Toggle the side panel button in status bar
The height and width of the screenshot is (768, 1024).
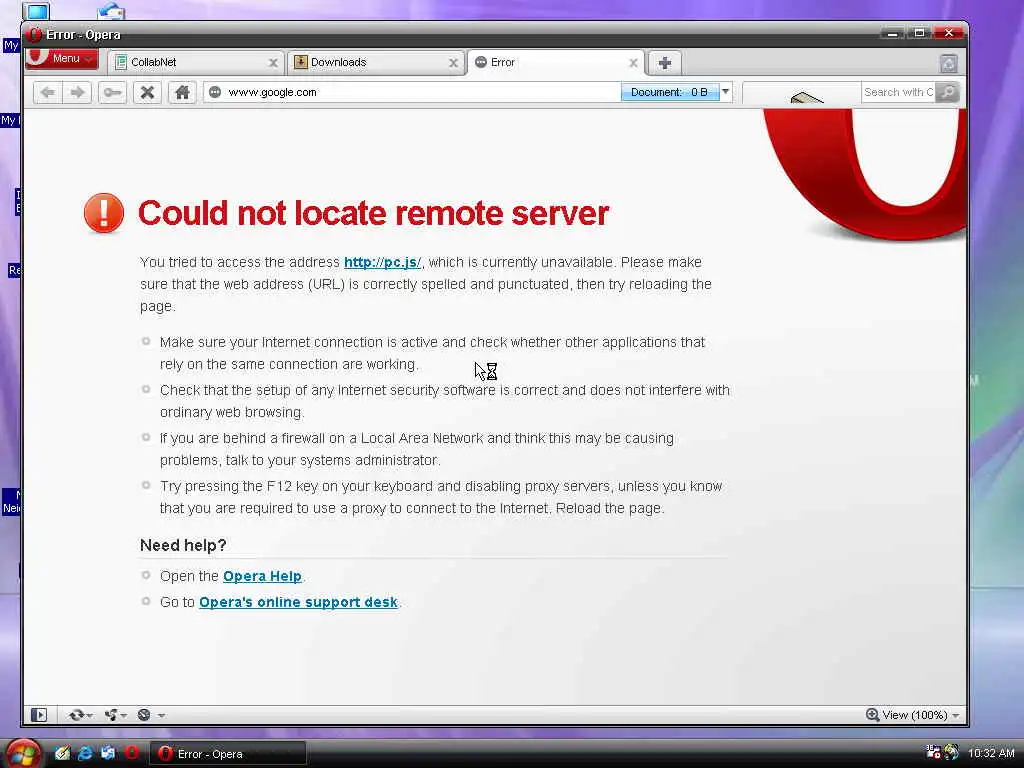point(39,715)
